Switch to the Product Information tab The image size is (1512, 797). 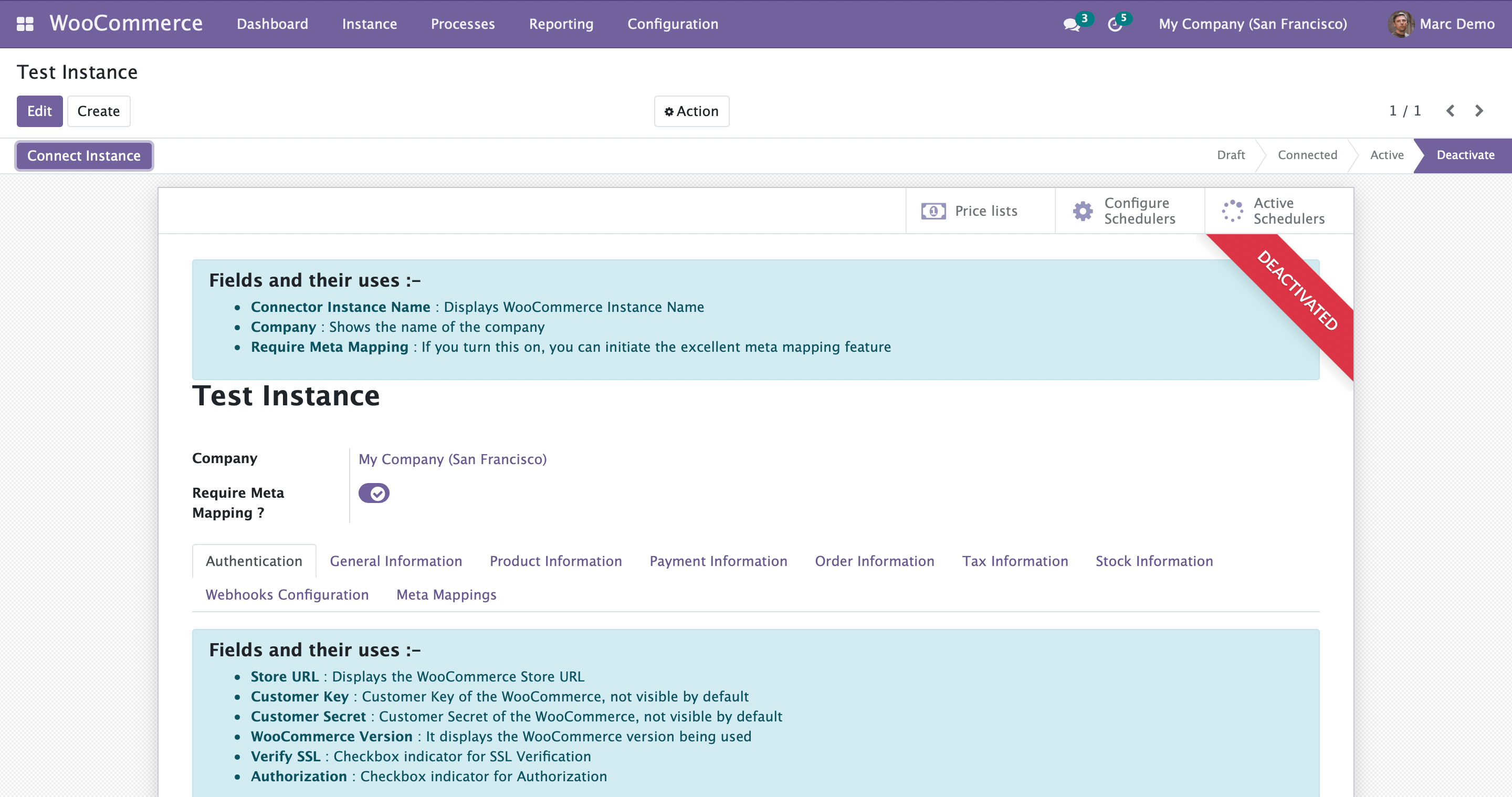[x=555, y=561]
